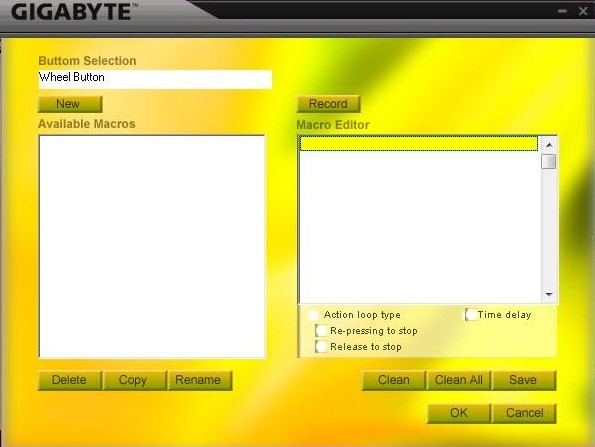Select Re-pressing to stop option

click(321, 331)
